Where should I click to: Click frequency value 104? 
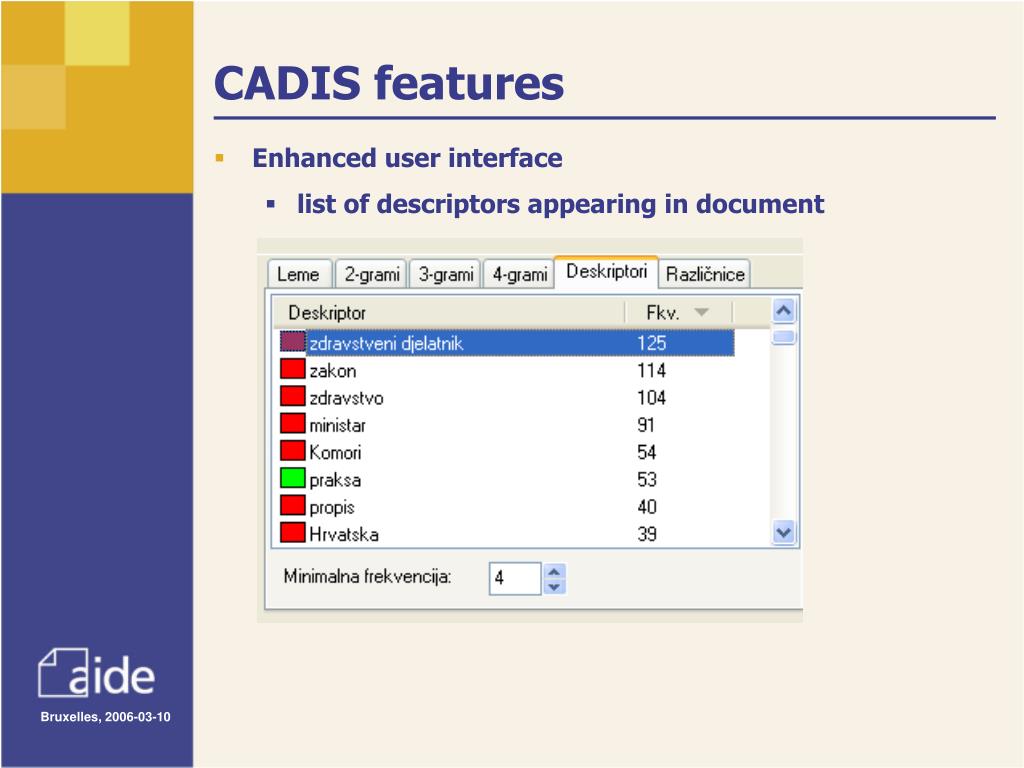651,398
